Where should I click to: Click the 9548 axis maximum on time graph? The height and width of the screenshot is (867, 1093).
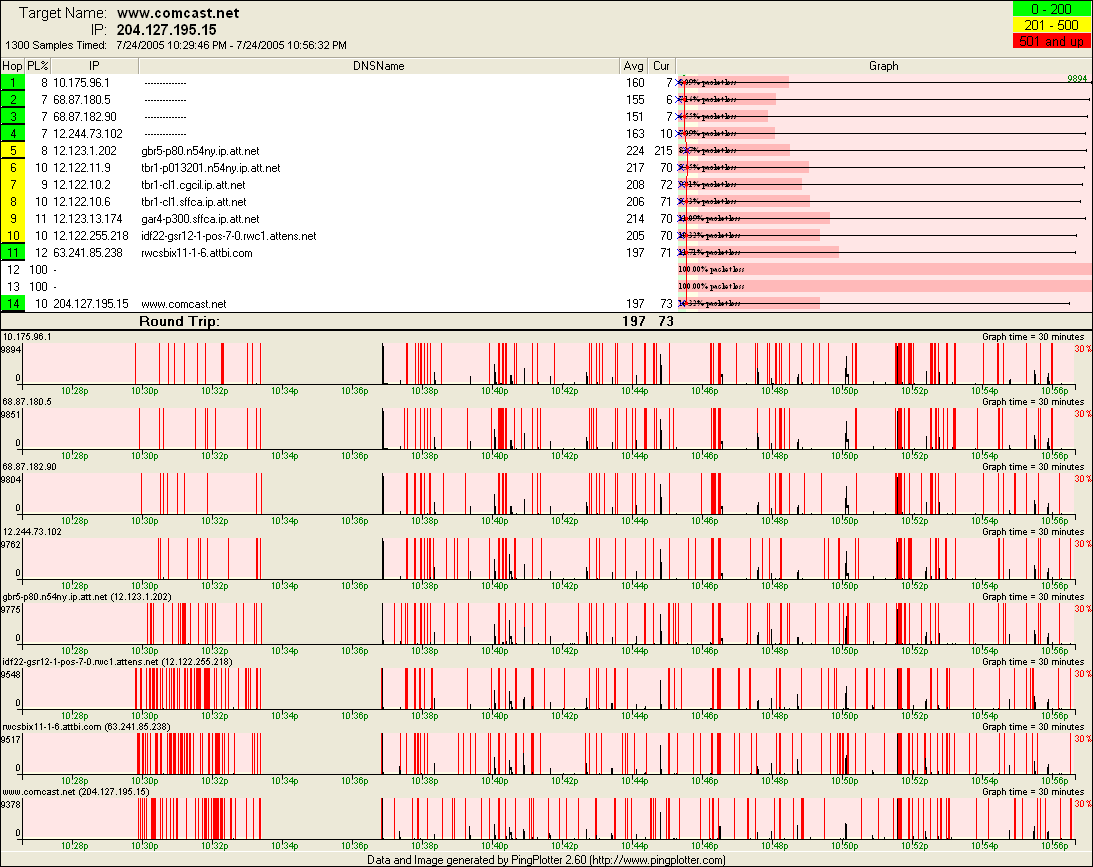(x=10, y=675)
